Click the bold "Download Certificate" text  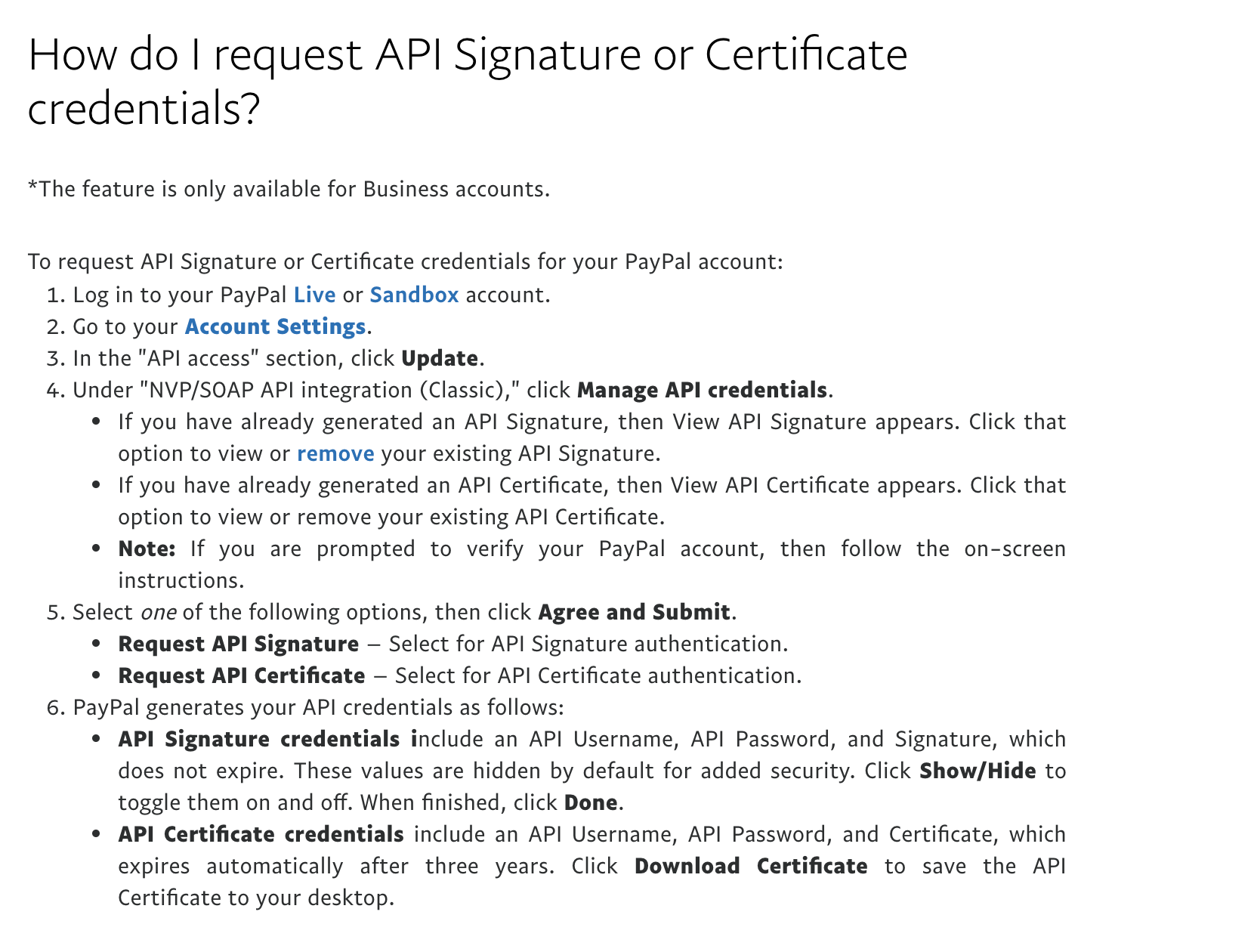[750, 866]
